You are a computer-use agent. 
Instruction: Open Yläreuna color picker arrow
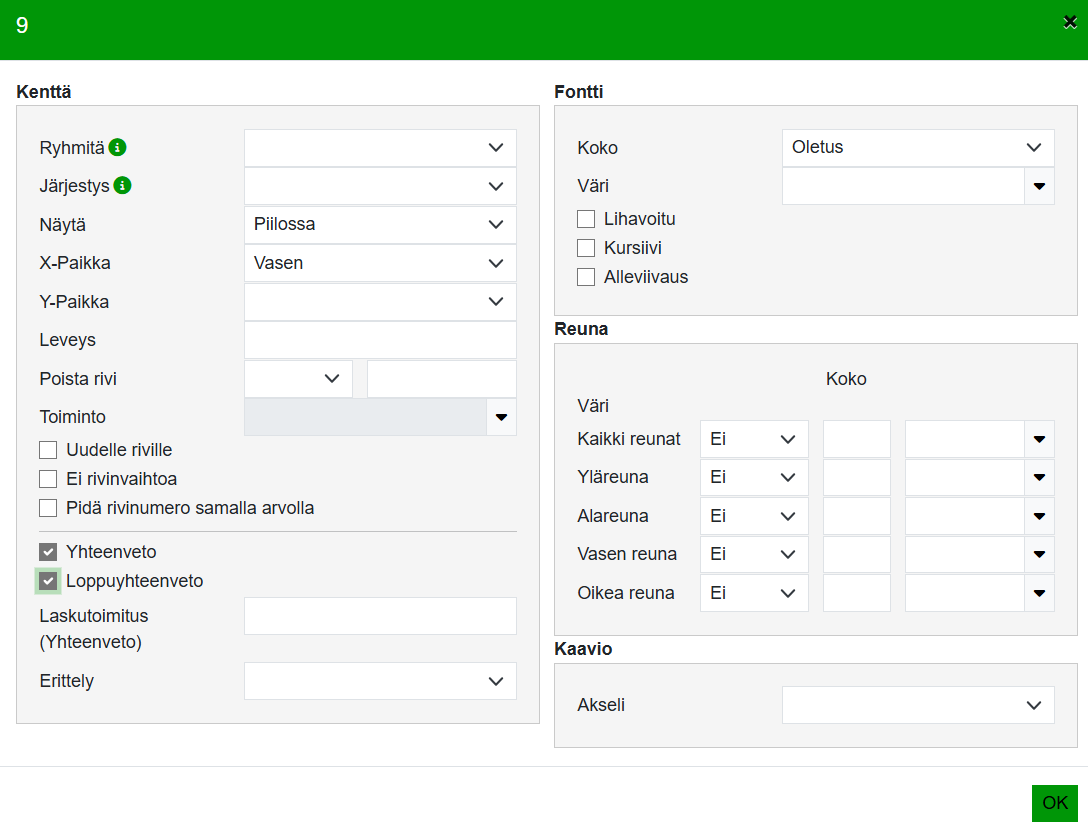click(x=1039, y=478)
